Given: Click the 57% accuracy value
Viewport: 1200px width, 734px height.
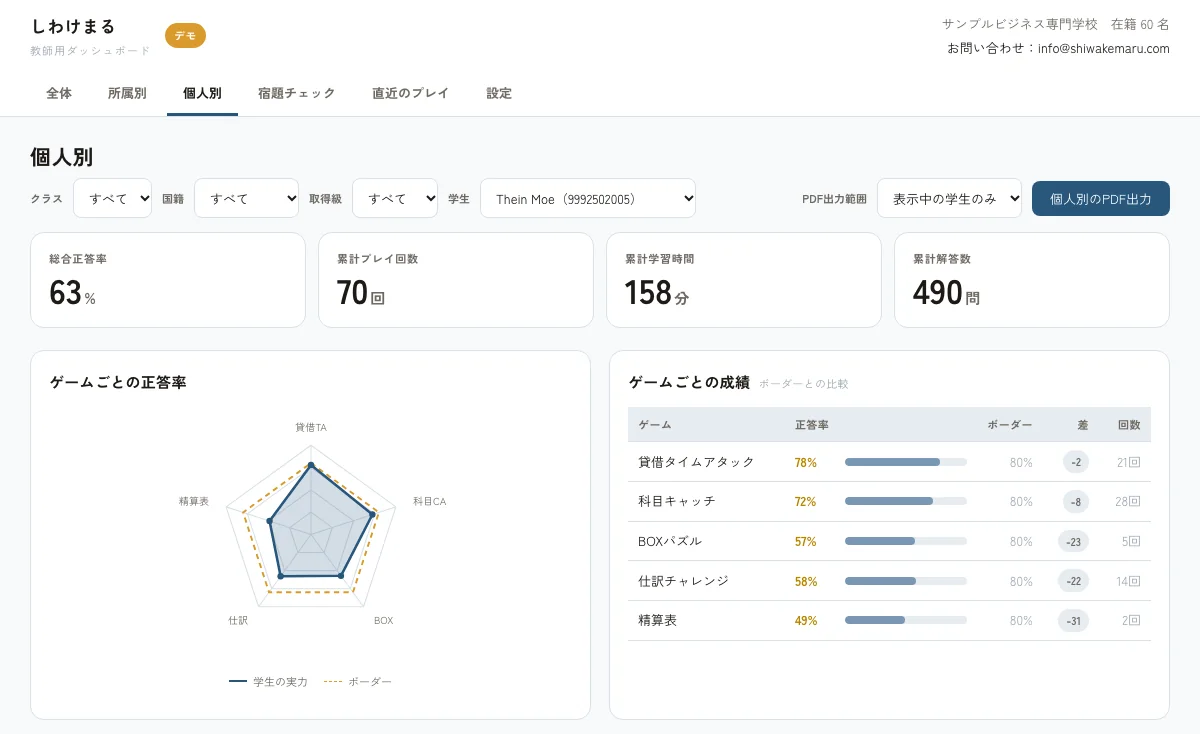Looking at the screenshot, I should click(x=806, y=541).
